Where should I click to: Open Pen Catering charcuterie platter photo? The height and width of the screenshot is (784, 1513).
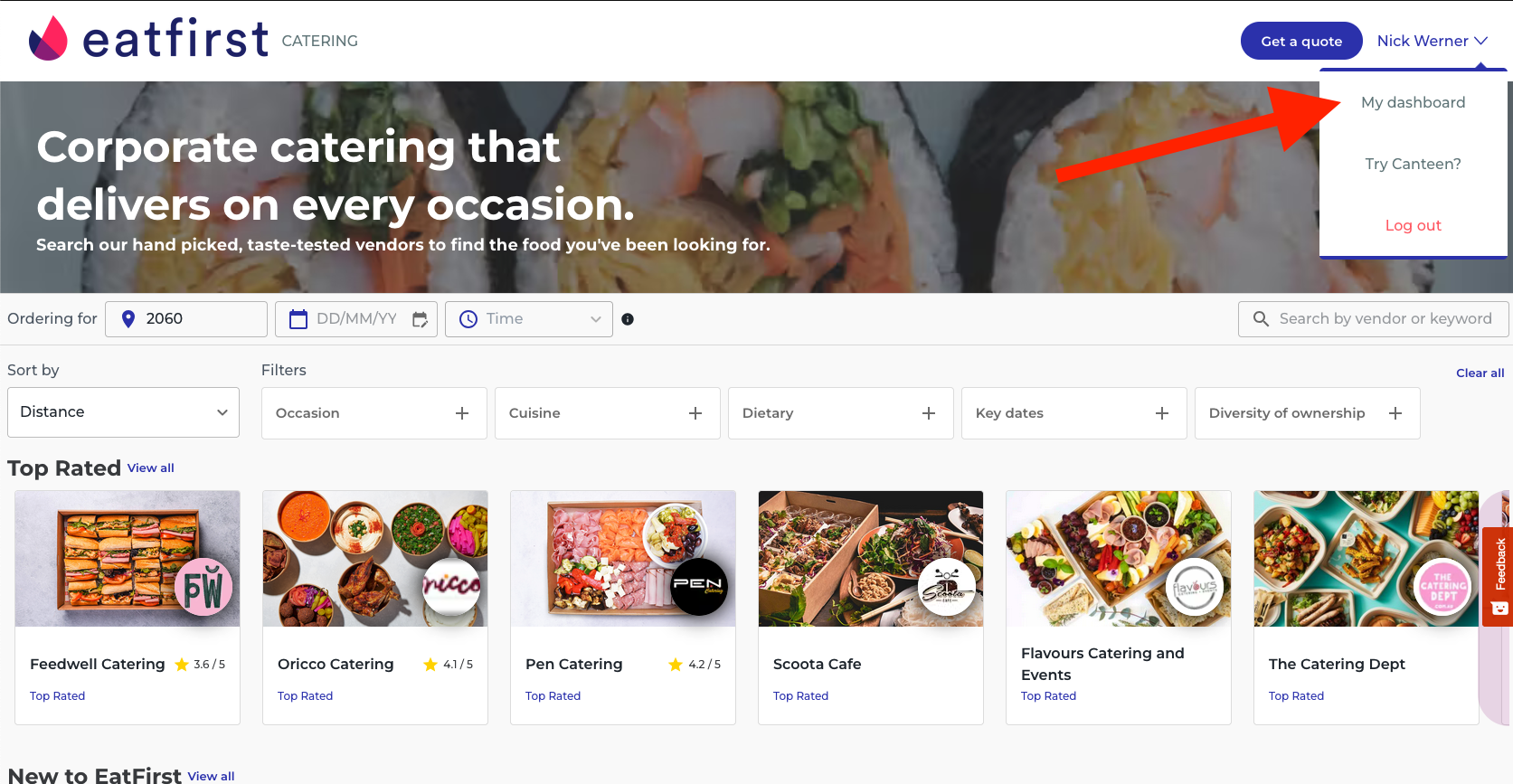click(x=623, y=559)
